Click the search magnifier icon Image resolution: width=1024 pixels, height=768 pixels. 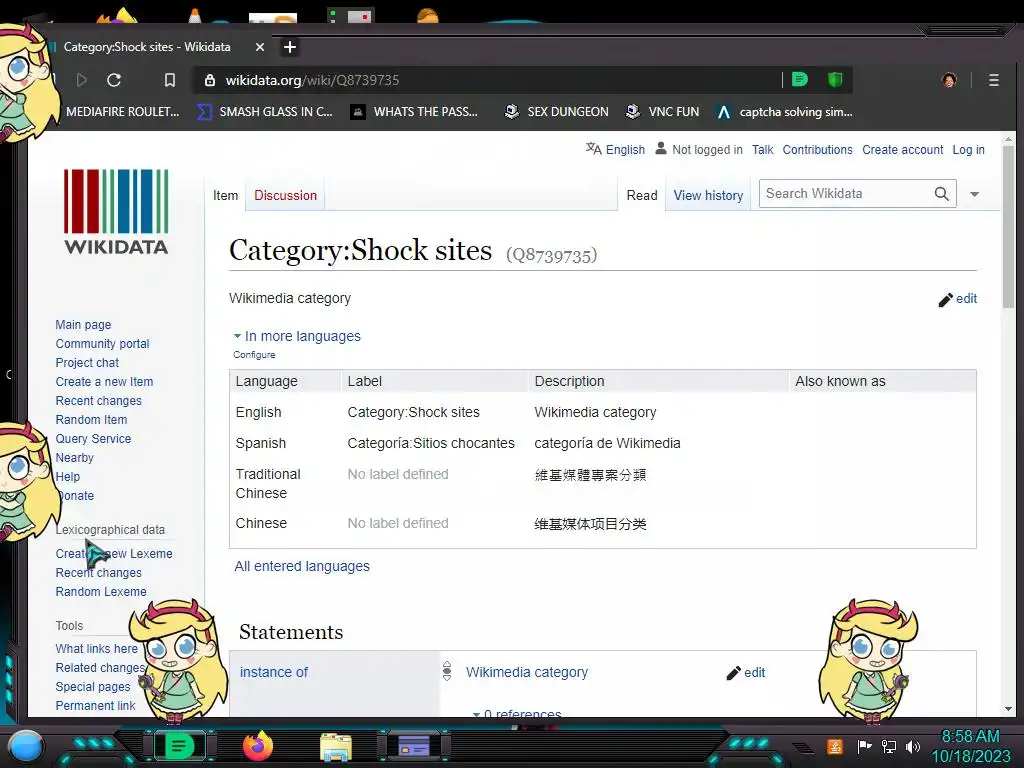[x=941, y=193]
